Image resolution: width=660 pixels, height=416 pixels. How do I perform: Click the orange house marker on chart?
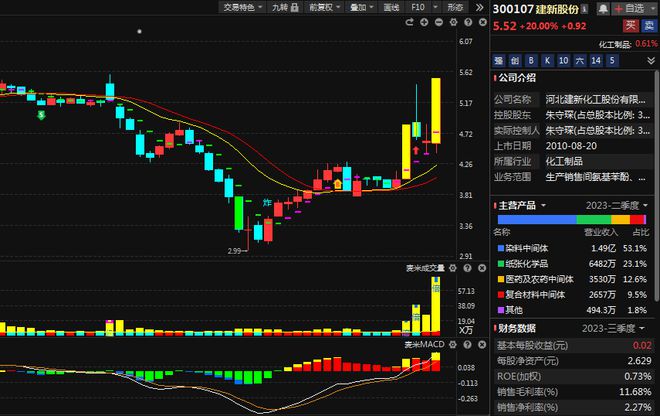(338, 184)
